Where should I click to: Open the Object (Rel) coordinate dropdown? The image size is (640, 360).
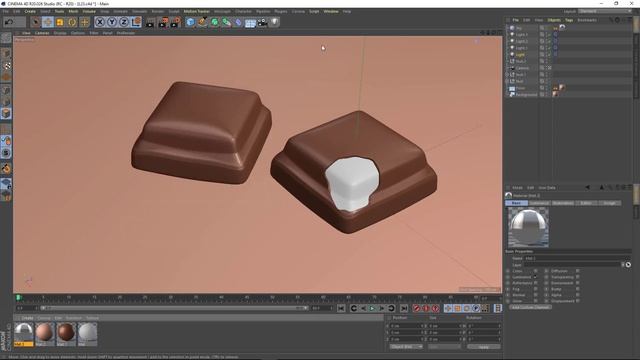coord(406,347)
